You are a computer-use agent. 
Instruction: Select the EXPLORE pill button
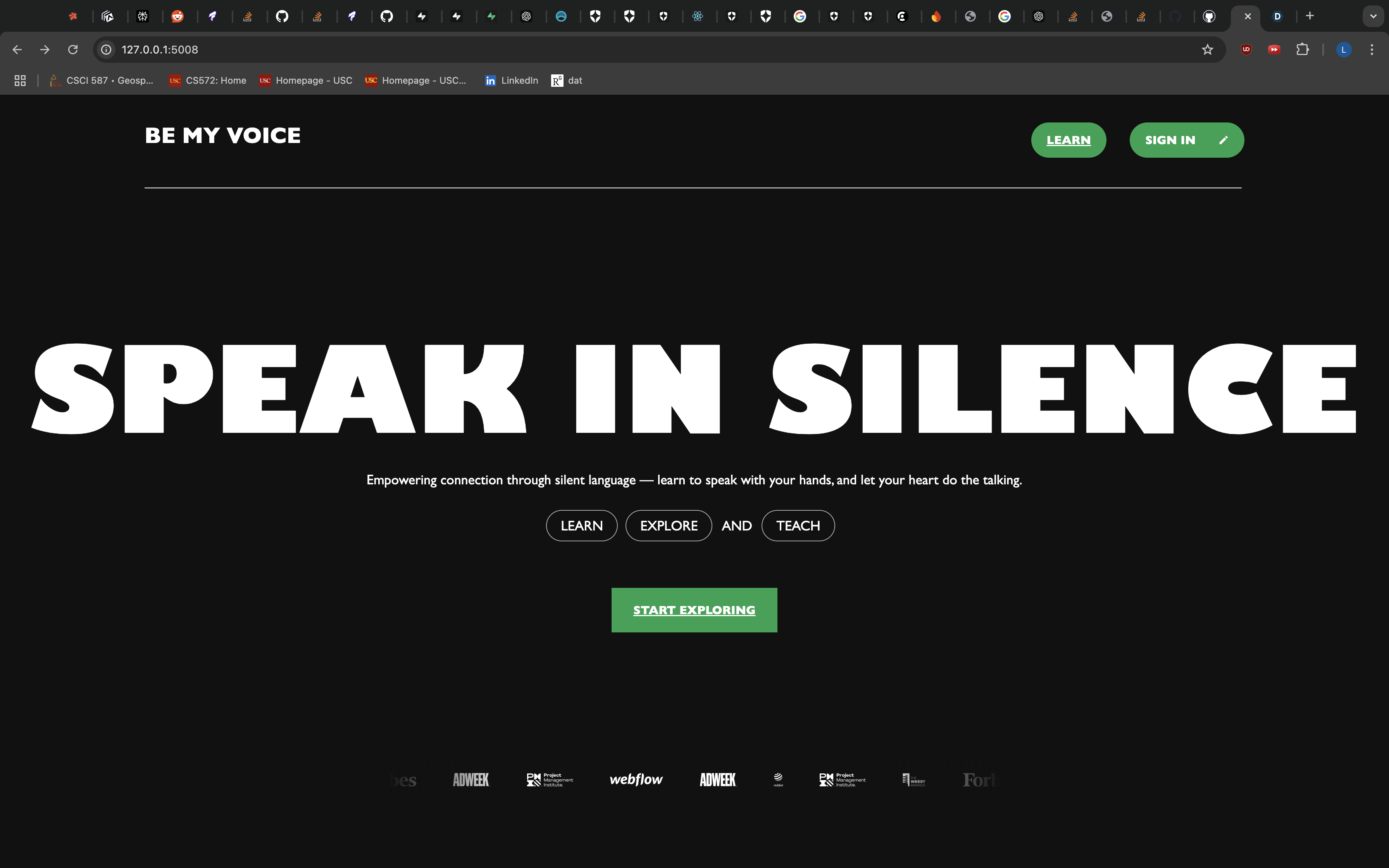coord(669,525)
